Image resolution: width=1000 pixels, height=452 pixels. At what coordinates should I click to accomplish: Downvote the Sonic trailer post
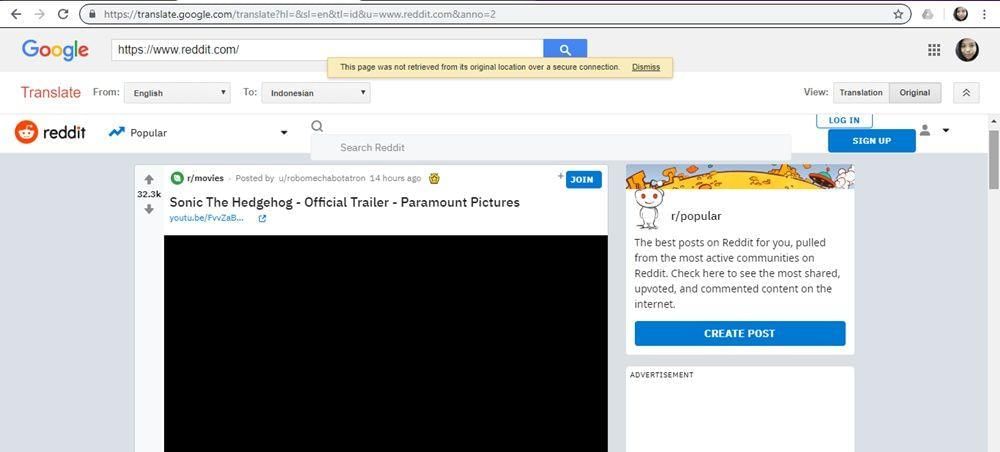[x=149, y=209]
